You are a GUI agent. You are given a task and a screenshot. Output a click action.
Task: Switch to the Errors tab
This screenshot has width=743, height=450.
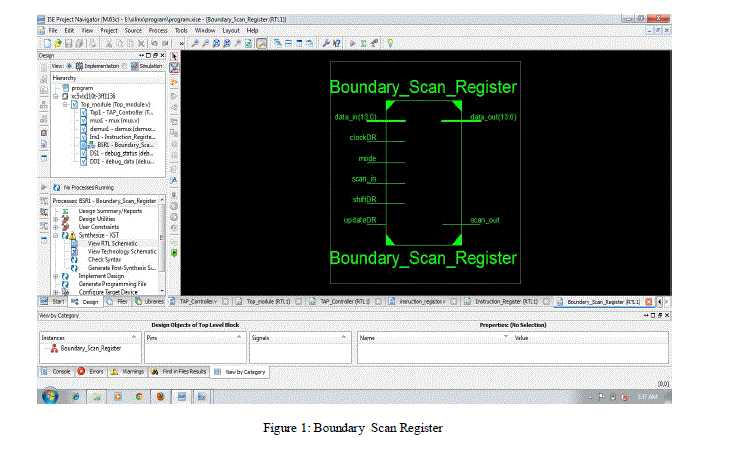[x=90, y=371]
